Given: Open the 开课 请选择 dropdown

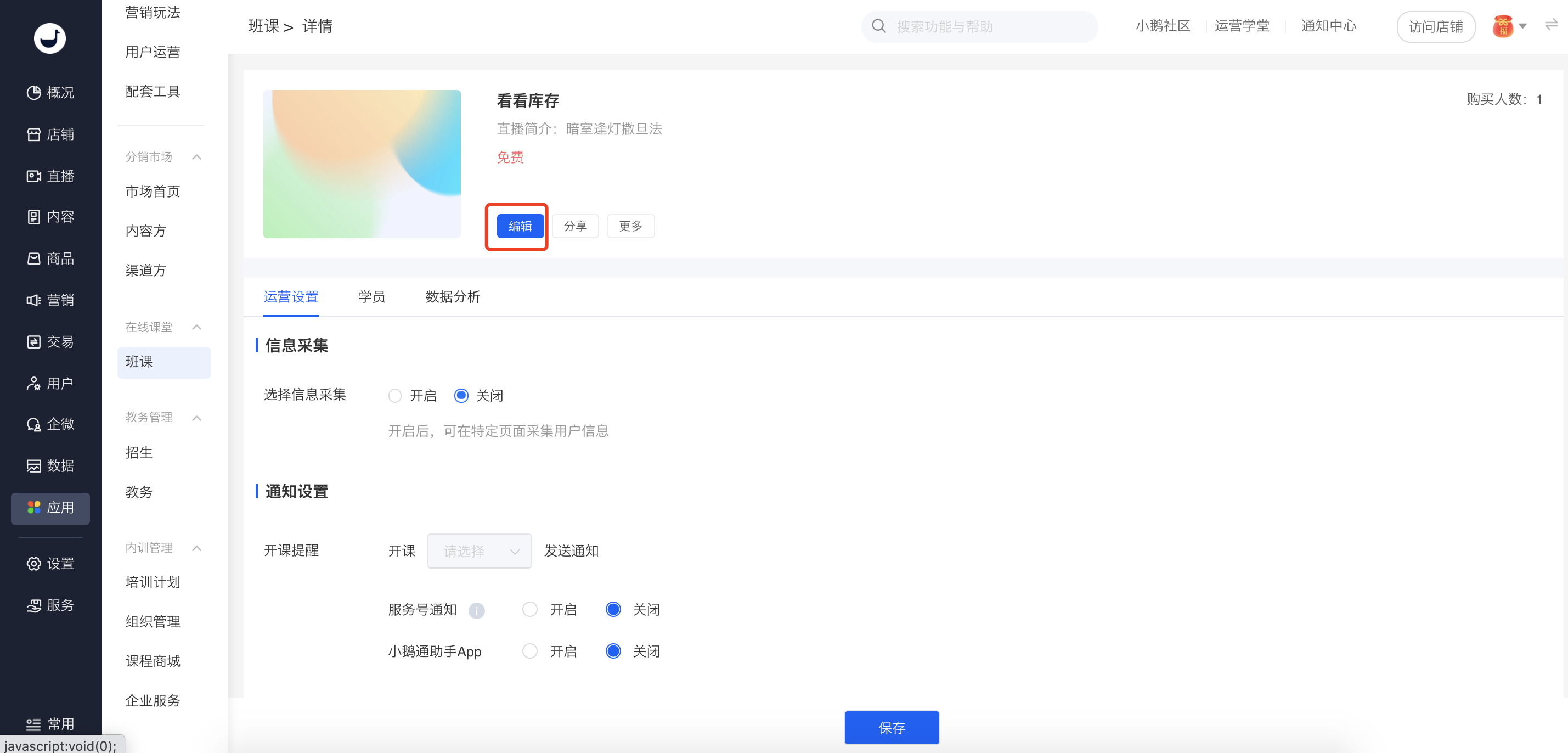Looking at the screenshot, I should pyautogui.click(x=479, y=551).
